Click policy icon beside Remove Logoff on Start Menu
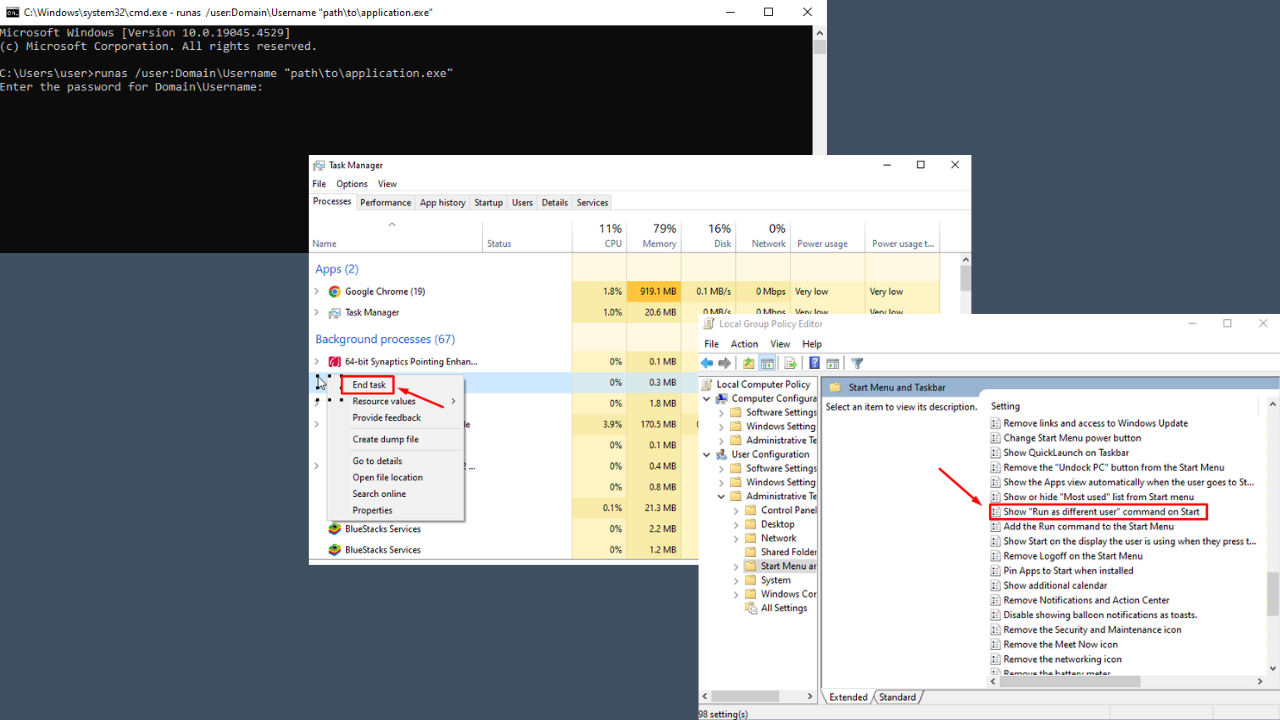The width and height of the screenshot is (1280, 720). (x=995, y=556)
